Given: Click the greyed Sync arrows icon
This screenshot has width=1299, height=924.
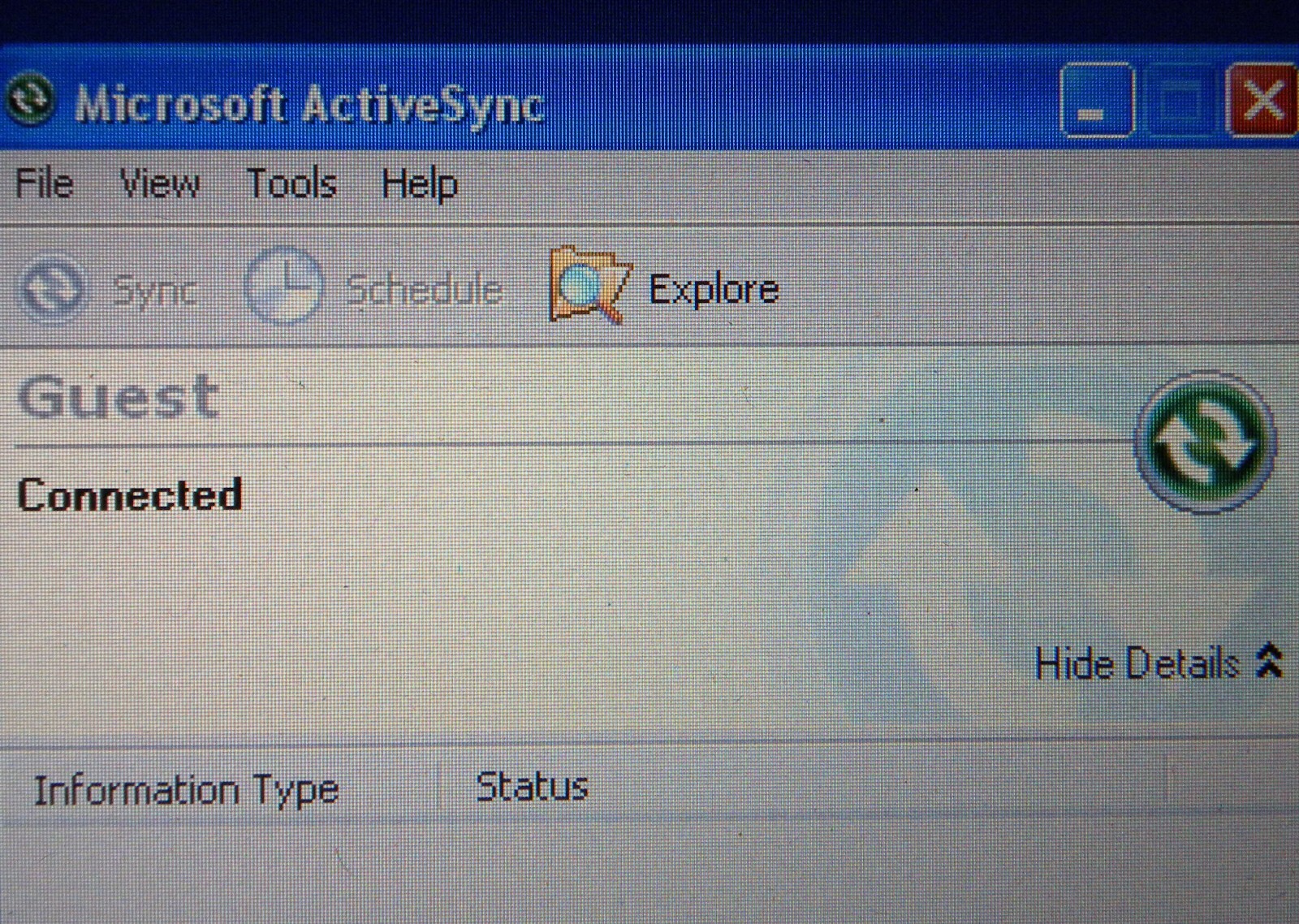Looking at the screenshot, I should point(51,289).
